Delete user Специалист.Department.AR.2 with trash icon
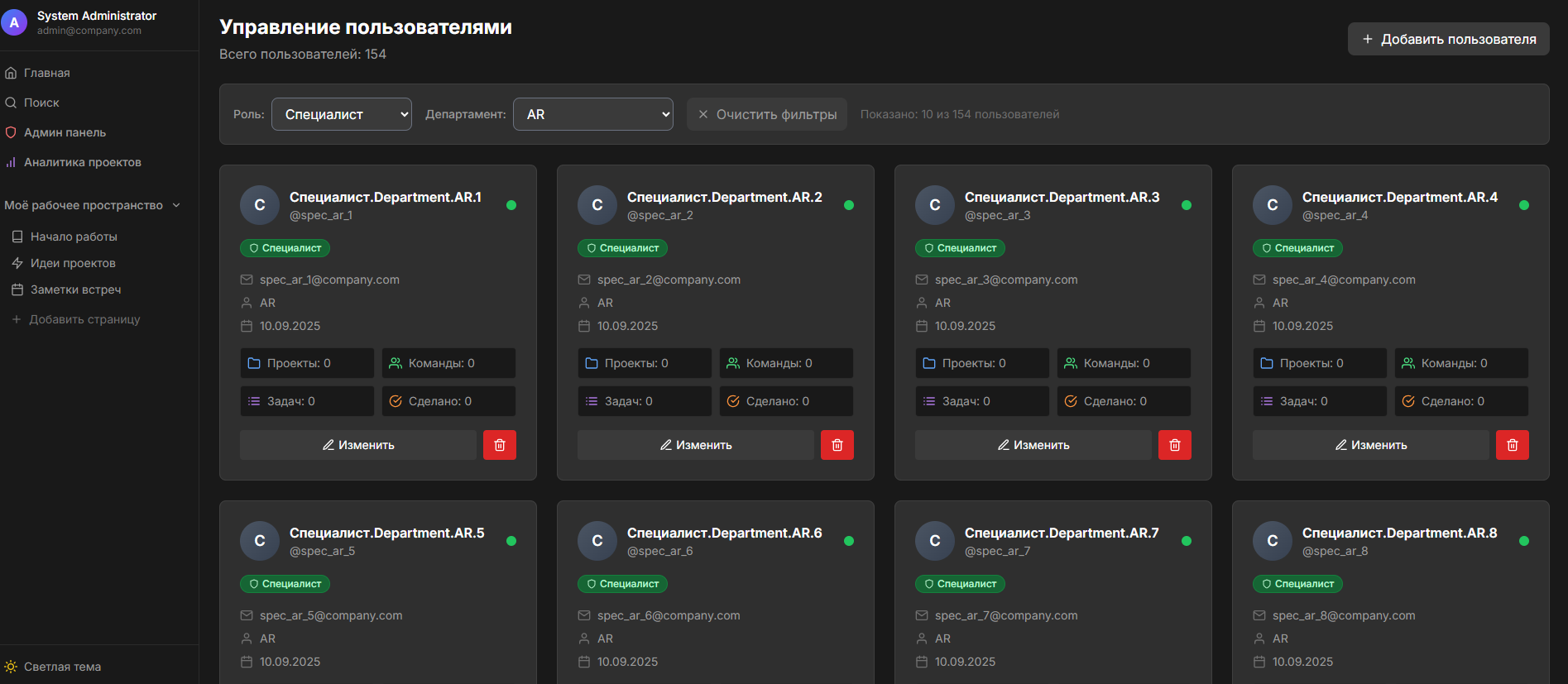 click(837, 445)
